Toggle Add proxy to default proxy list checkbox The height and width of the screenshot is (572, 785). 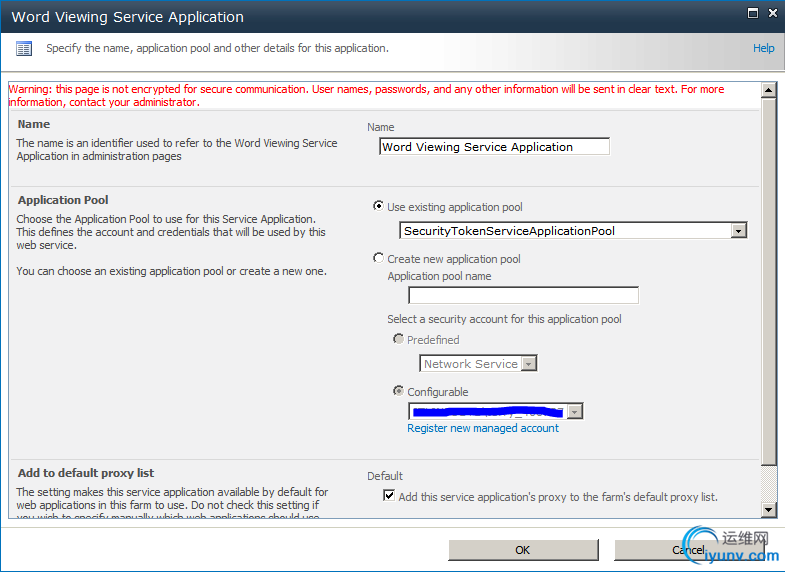388,495
